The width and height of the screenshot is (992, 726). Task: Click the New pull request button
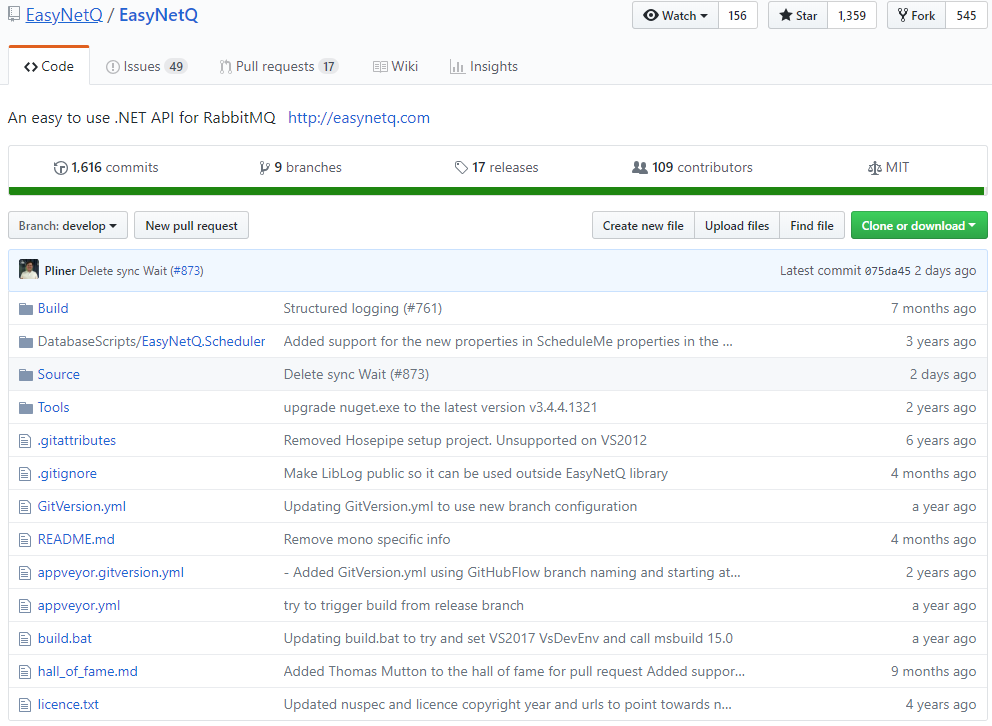(191, 226)
